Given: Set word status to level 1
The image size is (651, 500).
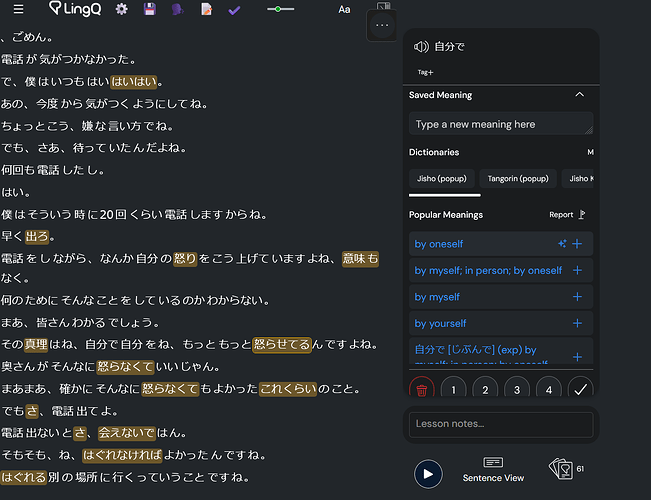Looking at the screenshot, I should (453, 389).
